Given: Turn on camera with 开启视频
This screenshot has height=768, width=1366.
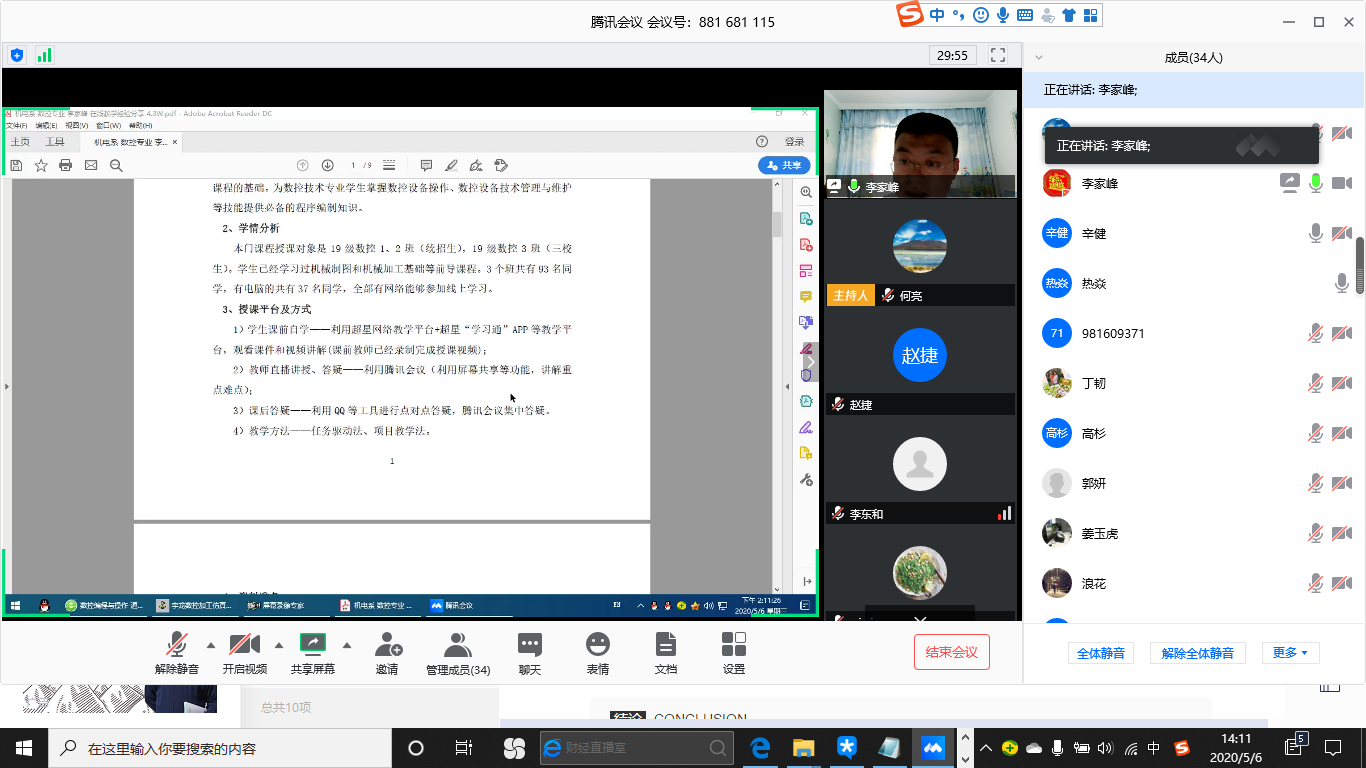Looking at the screenshot, I should tap(245, 645).
